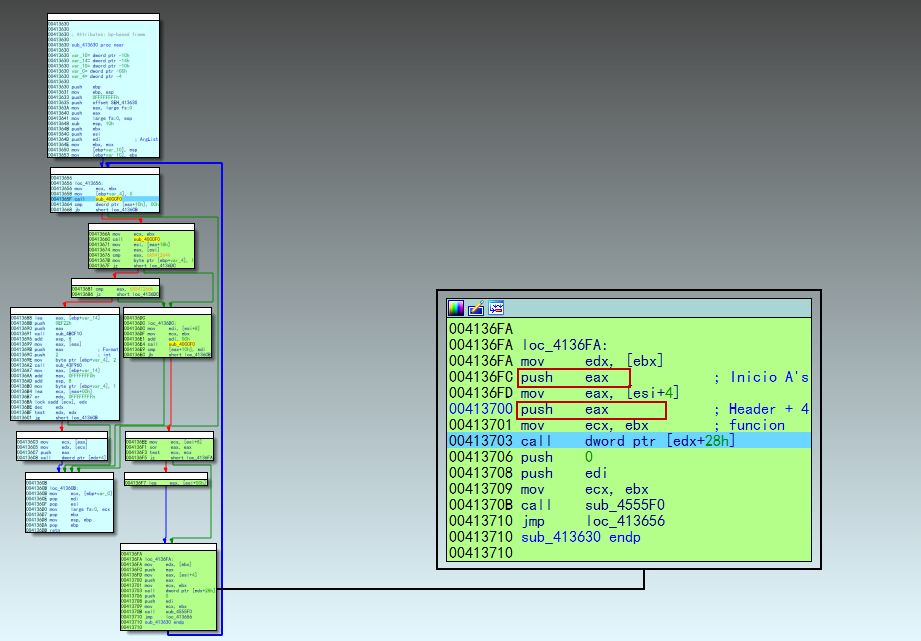Click the leftmost palette icon on the zoomed node
The height and width of the screenshot is (641, 921).
click(456, 308)
